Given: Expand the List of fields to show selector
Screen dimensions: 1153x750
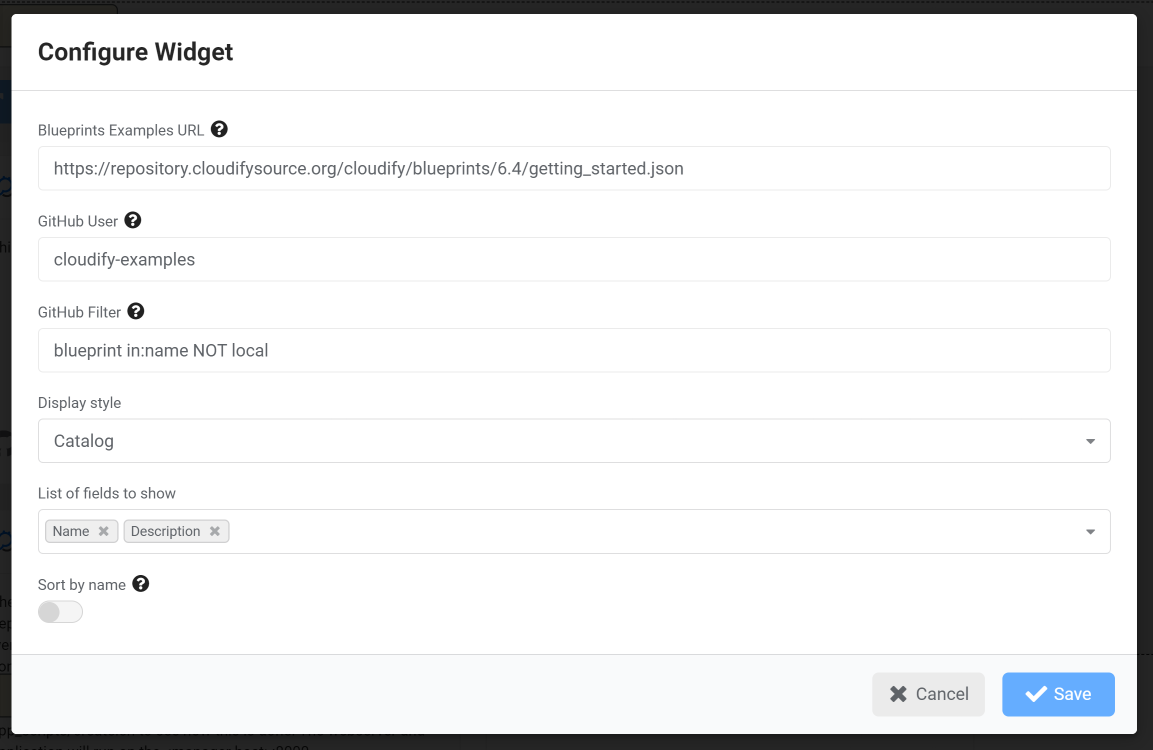Looking at the screenshot, I should point(1089,531).
